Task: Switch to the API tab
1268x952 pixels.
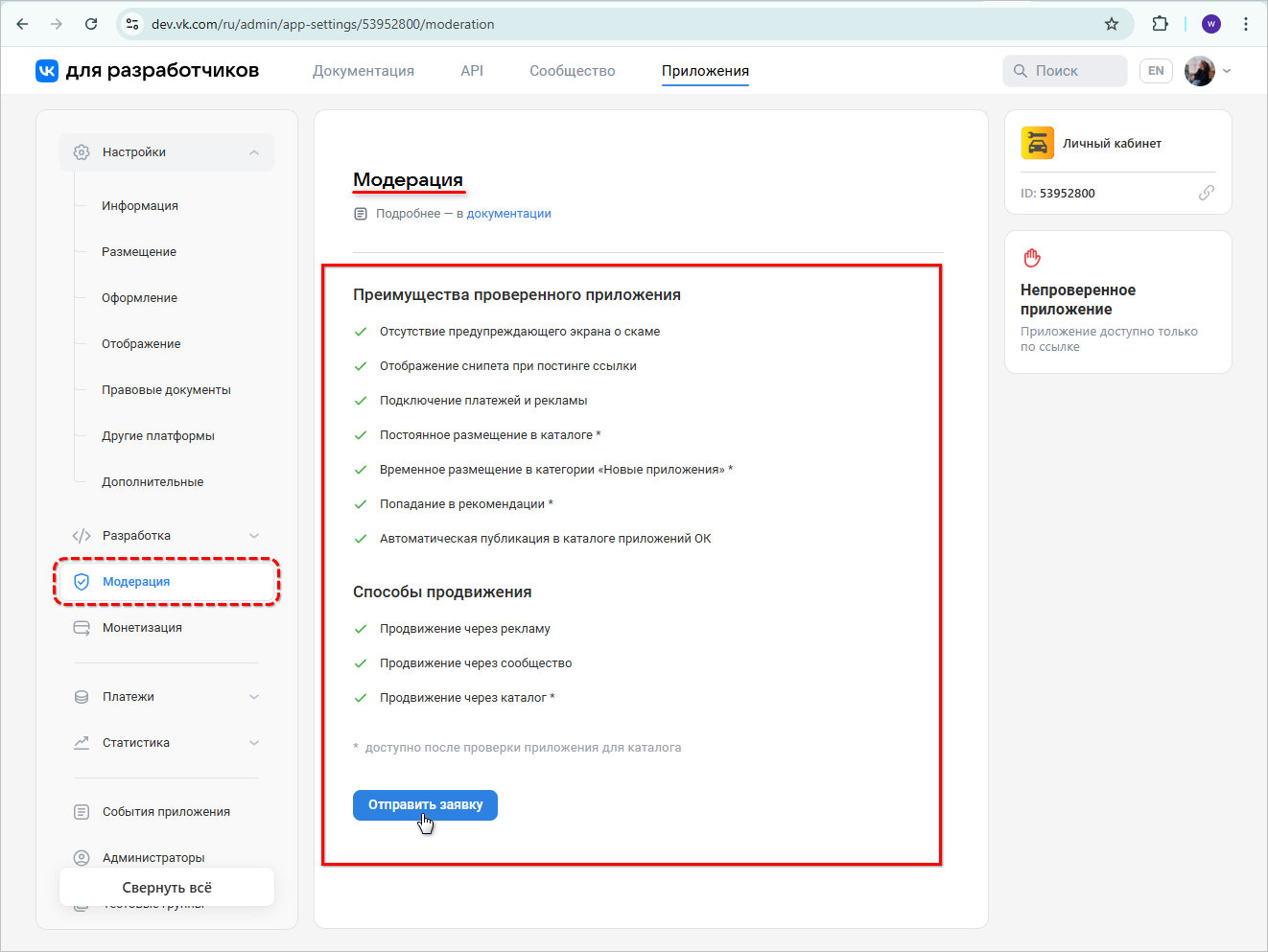Action: tap(472, 70)
